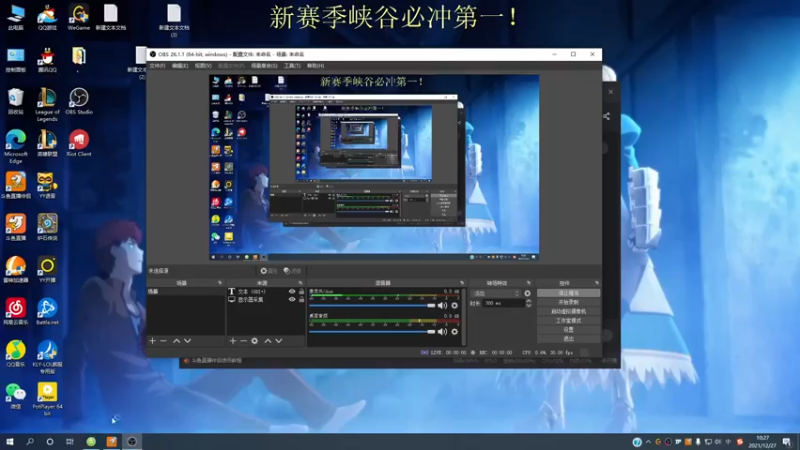Toggle visibility of 显示器采集 source
Viewport: 800px width, 450px height.
pyautogui.click(x=292, y=299)
